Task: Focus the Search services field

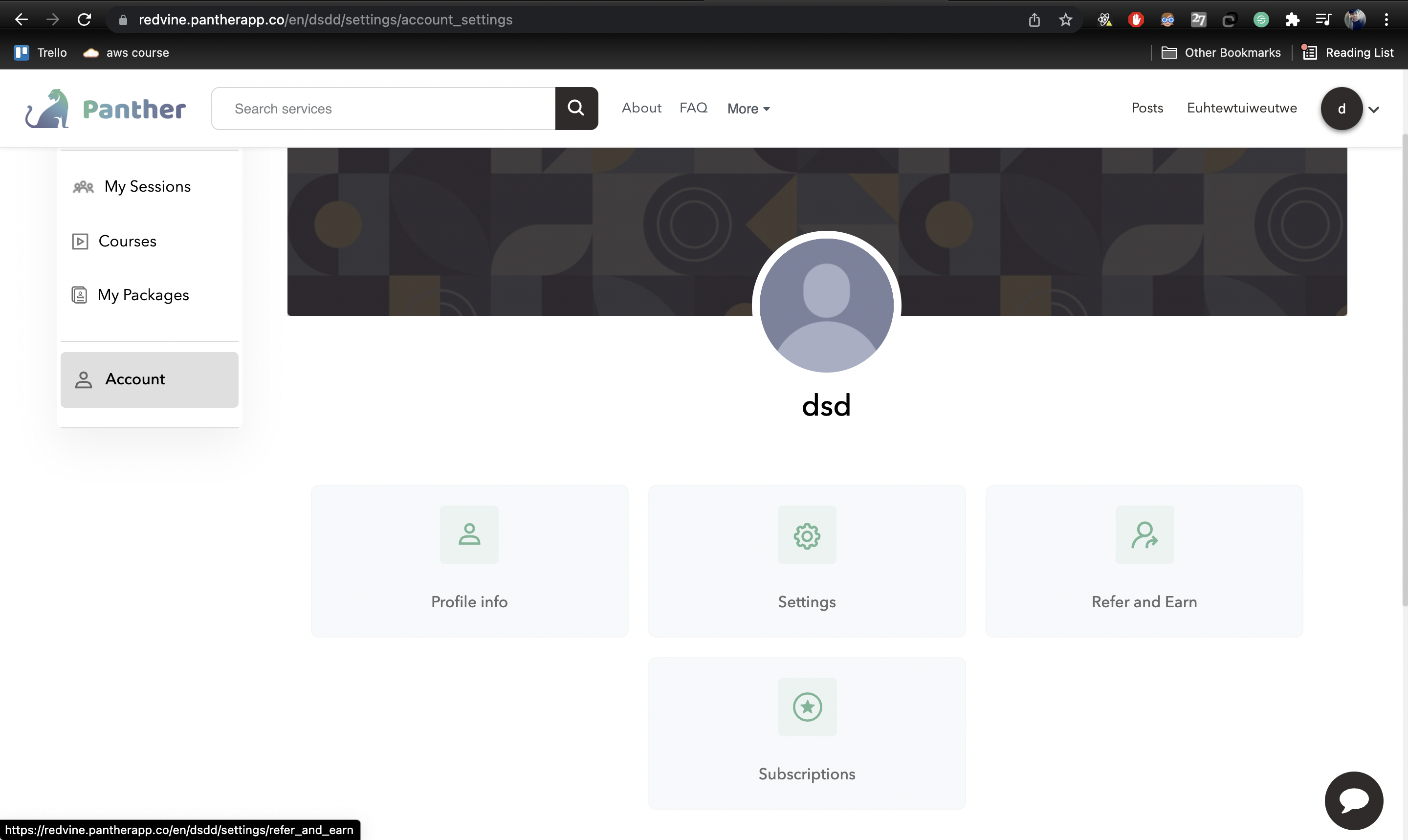Action: pyautogui.click(x=384, y=109)
